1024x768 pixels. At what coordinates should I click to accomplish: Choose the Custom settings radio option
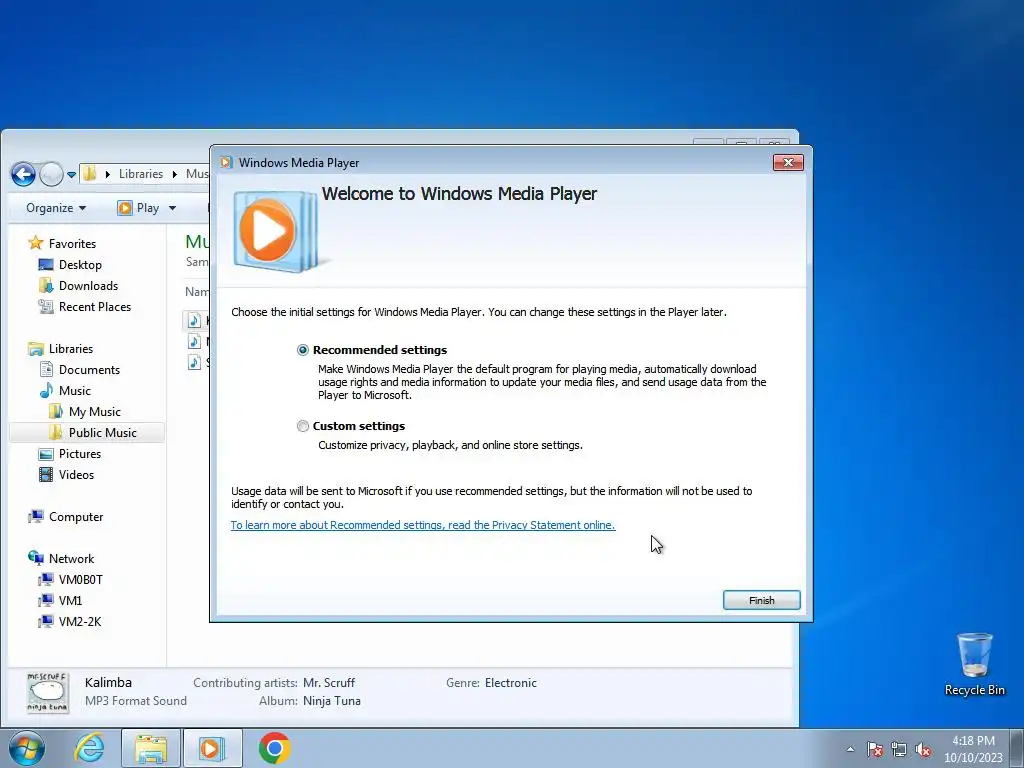click(x=302, y=426)
